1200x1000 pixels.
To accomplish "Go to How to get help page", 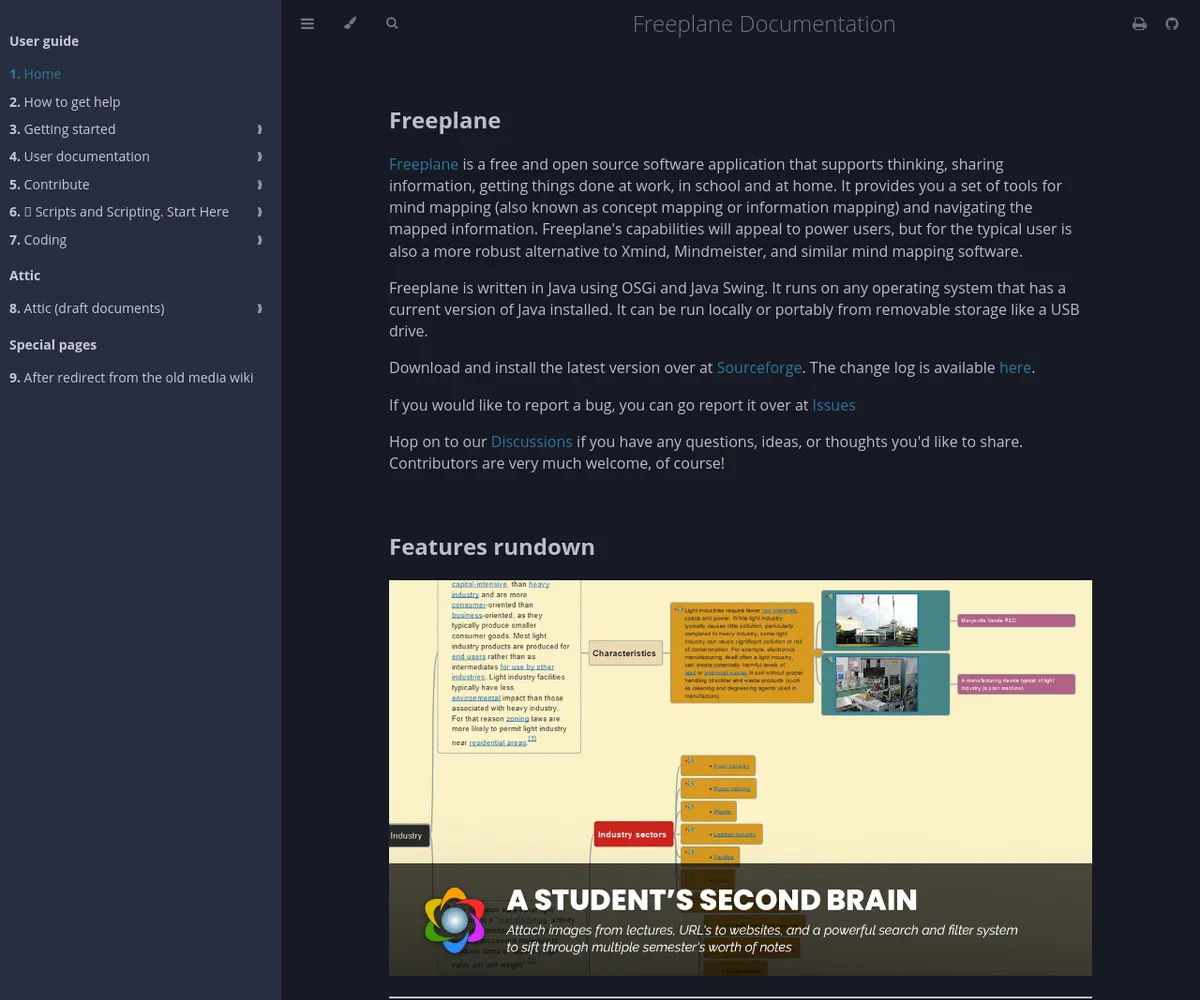I will [71, 102].
